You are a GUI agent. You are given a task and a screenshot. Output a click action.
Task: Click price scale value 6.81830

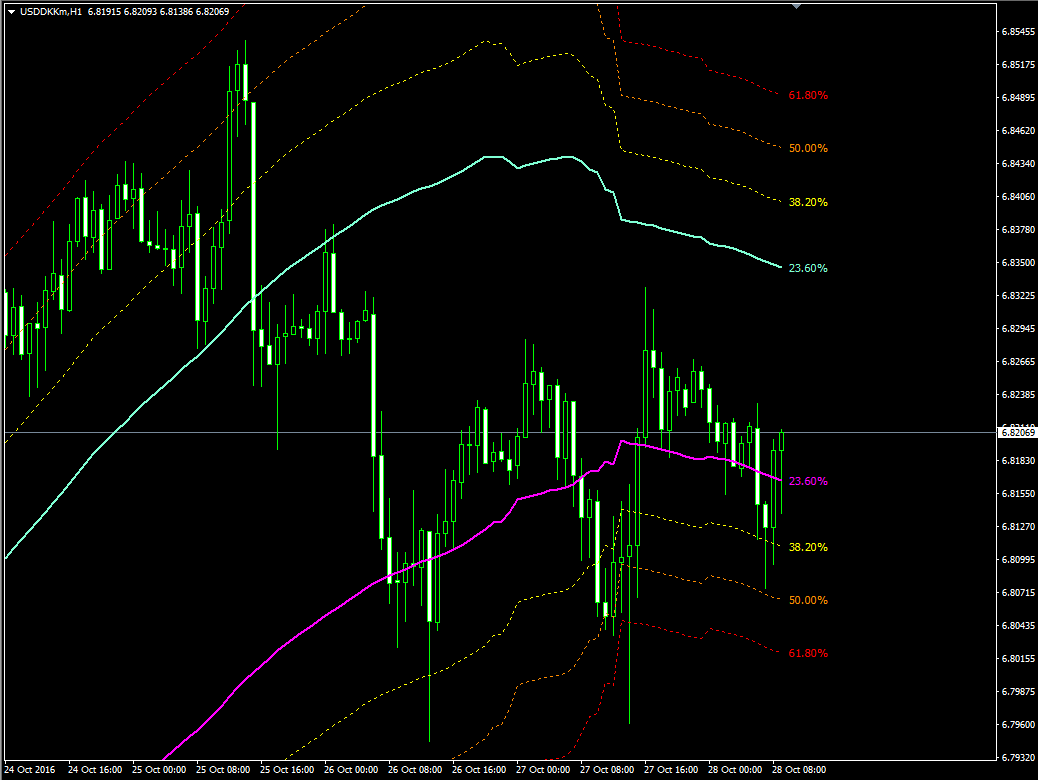[1018, 460]
